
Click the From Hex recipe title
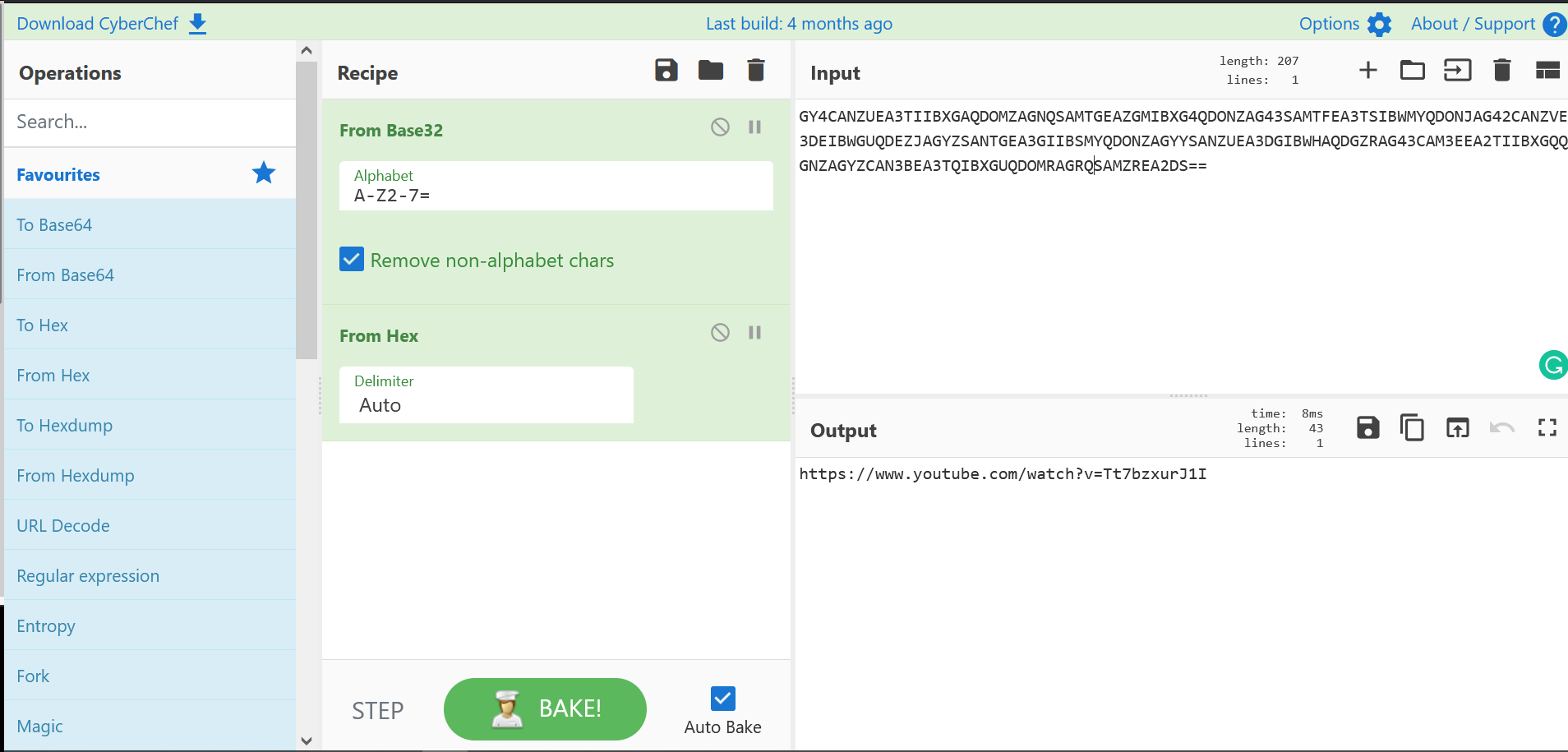pos(379,335)
